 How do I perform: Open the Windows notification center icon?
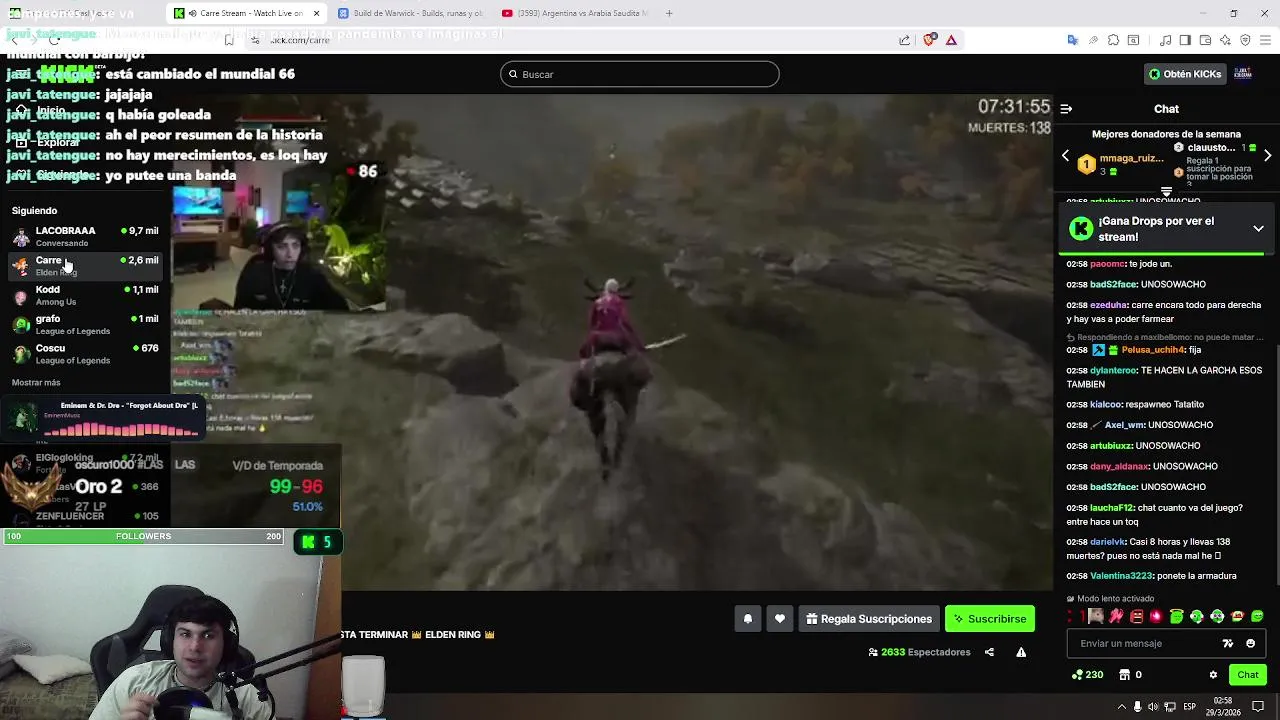click(x=1259, y=706)
